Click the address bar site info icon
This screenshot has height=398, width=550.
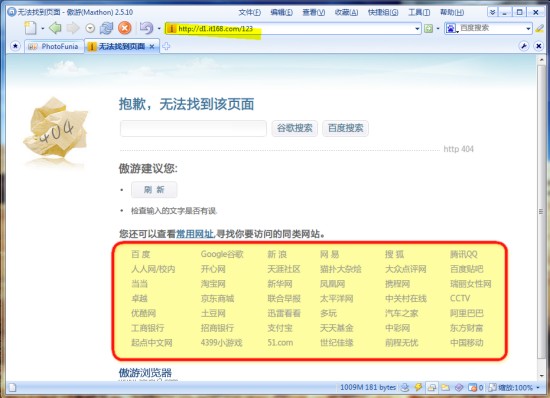click(x=171, y=28)
